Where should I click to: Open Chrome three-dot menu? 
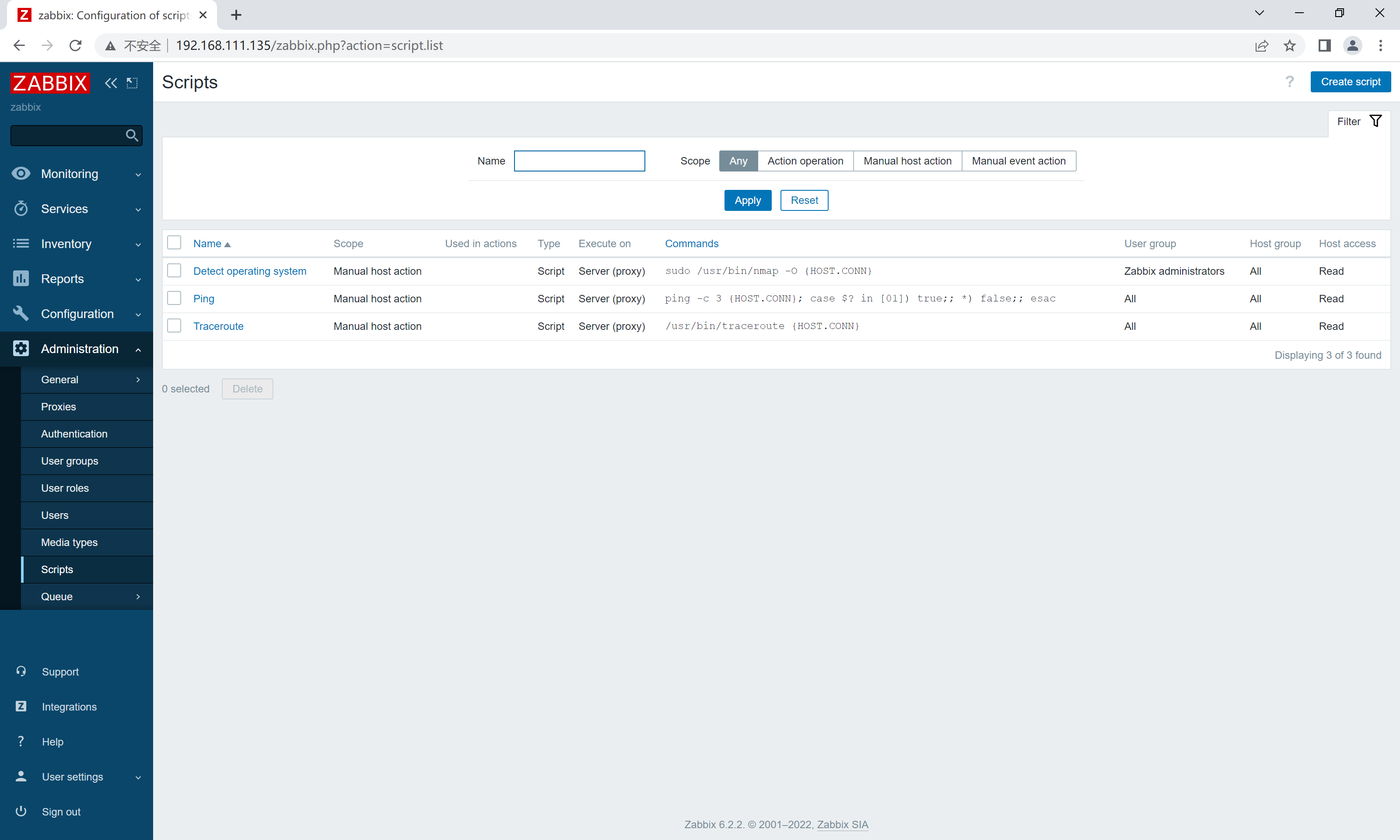(x=1381, y=45)
